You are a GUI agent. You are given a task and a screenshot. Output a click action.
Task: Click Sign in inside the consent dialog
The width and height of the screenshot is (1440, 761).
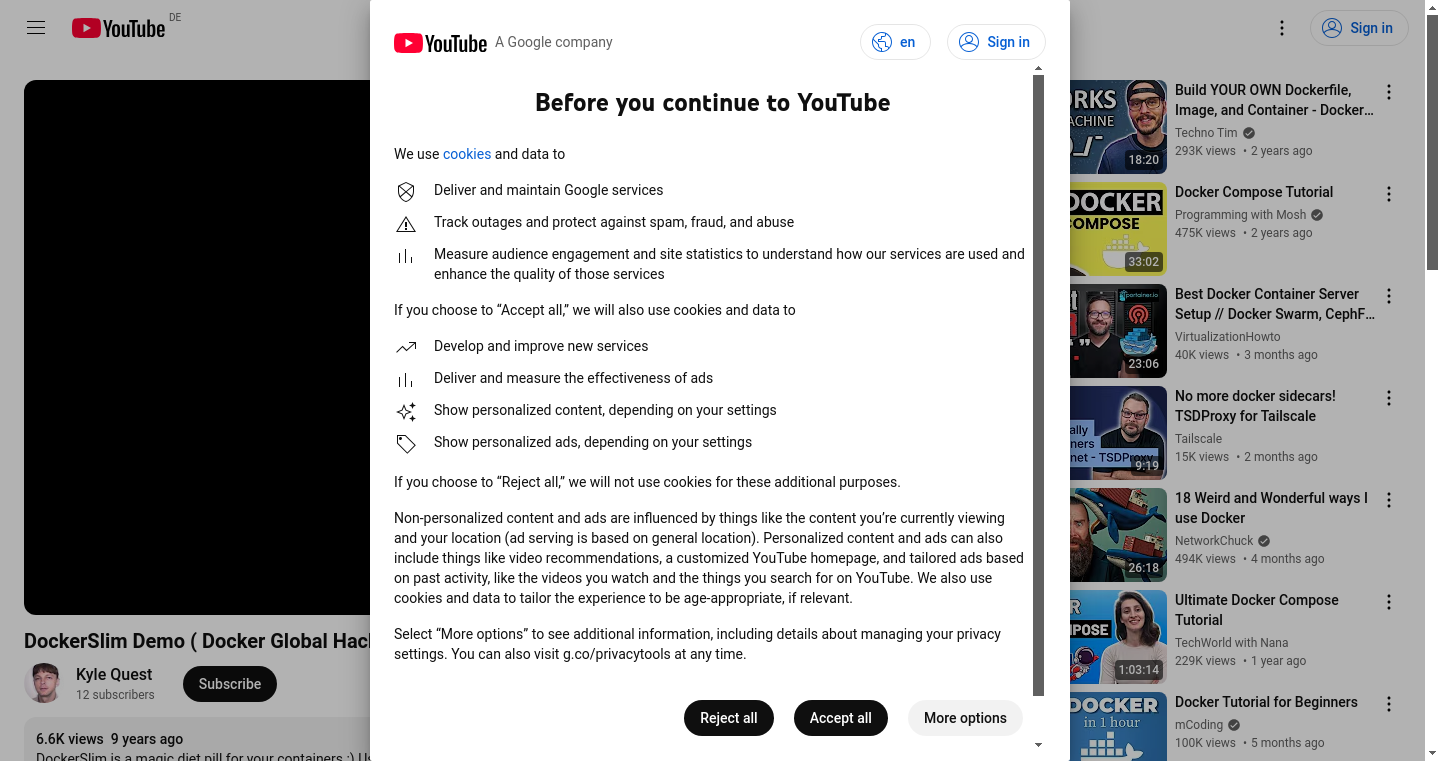[x=996, y=42]
